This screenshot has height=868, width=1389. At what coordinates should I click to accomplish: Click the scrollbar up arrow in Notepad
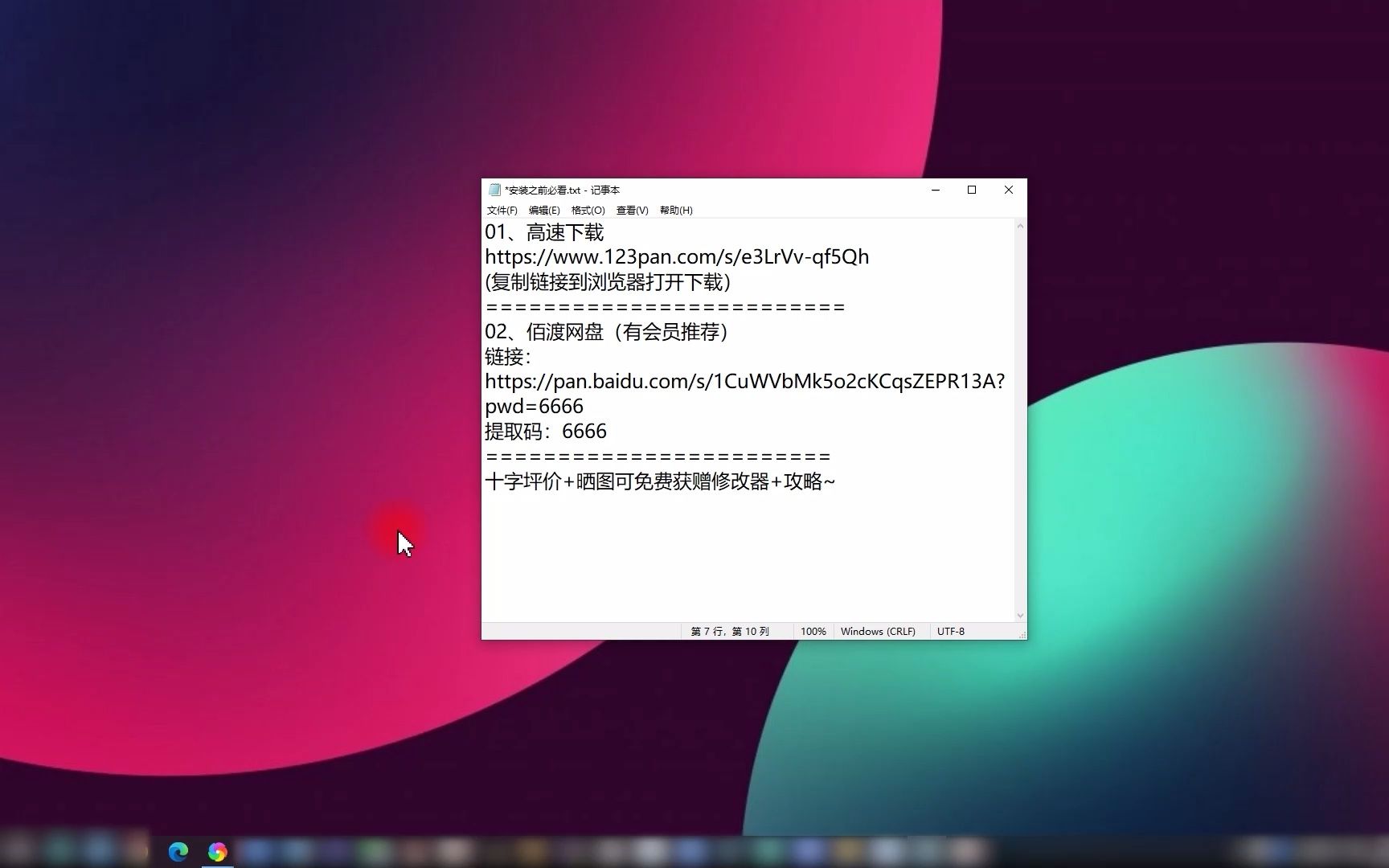tap(1020, 226)
